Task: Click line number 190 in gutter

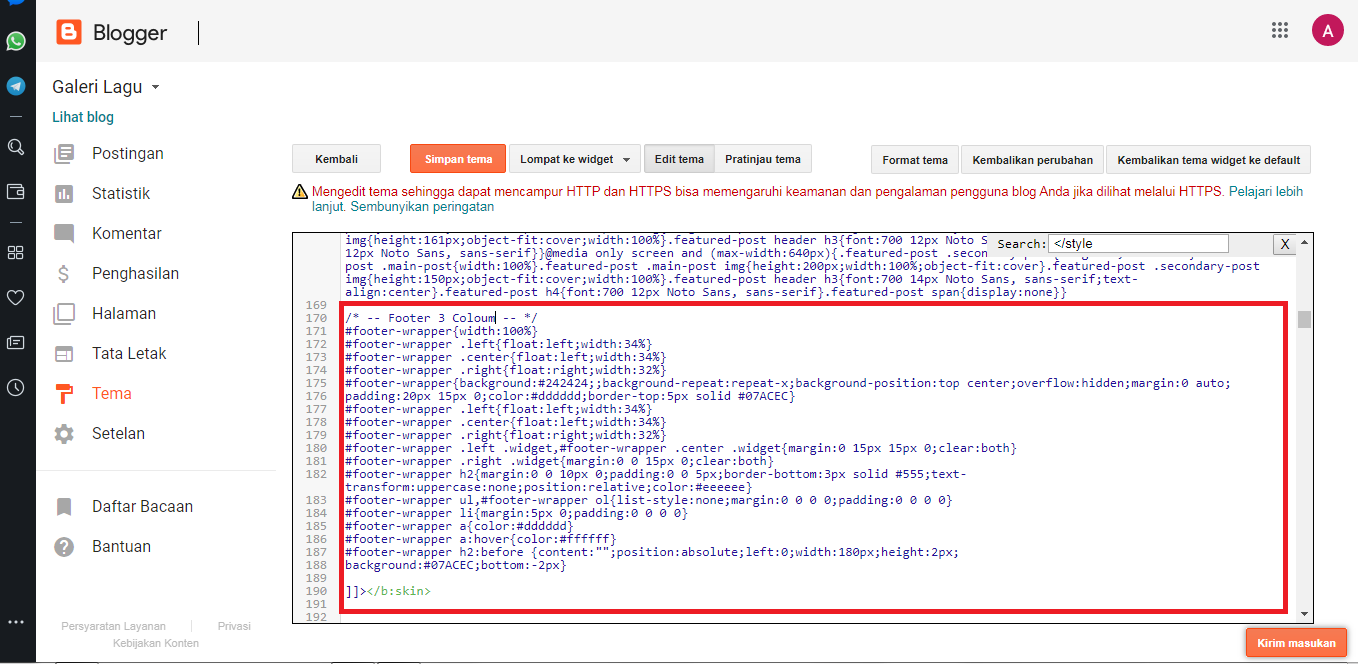Action: [317, 591]
